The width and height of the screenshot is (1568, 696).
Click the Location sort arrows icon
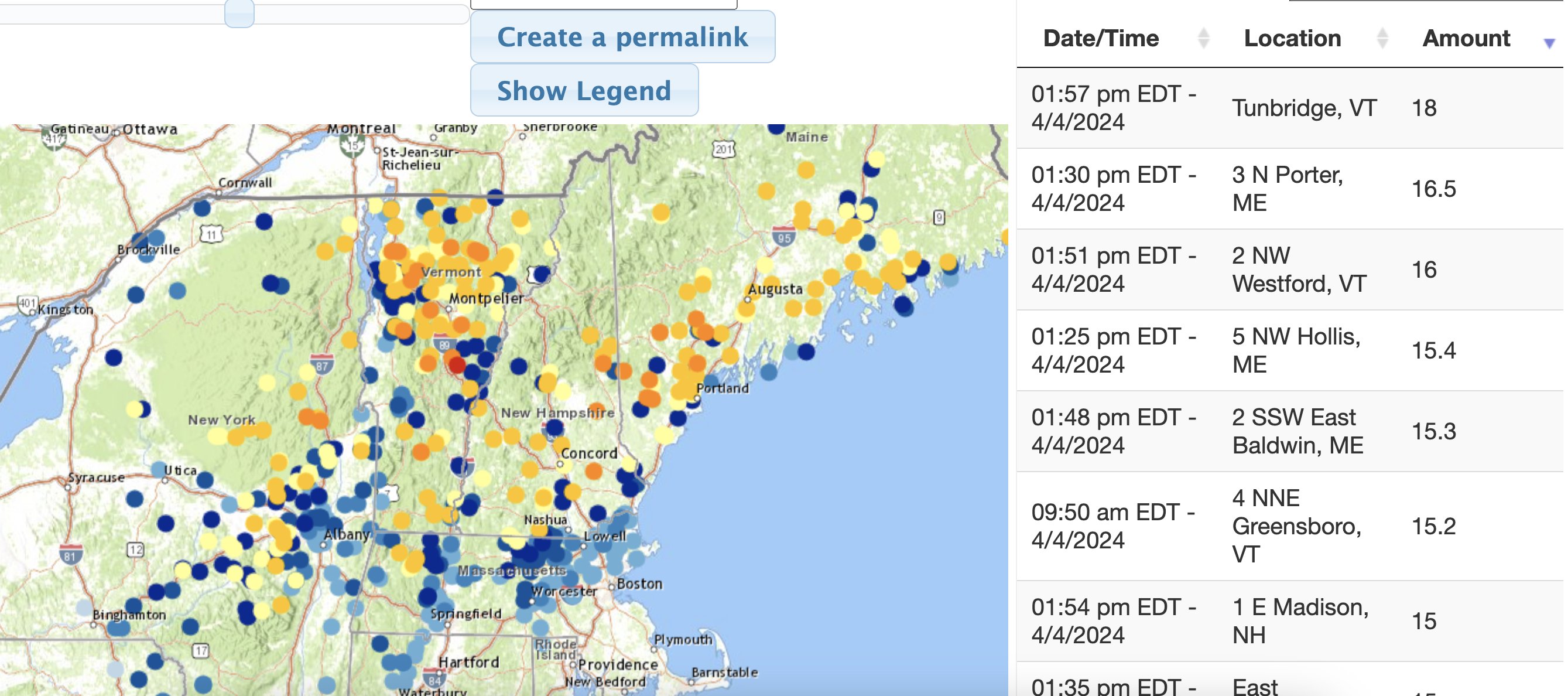(x=1382, y=38)
